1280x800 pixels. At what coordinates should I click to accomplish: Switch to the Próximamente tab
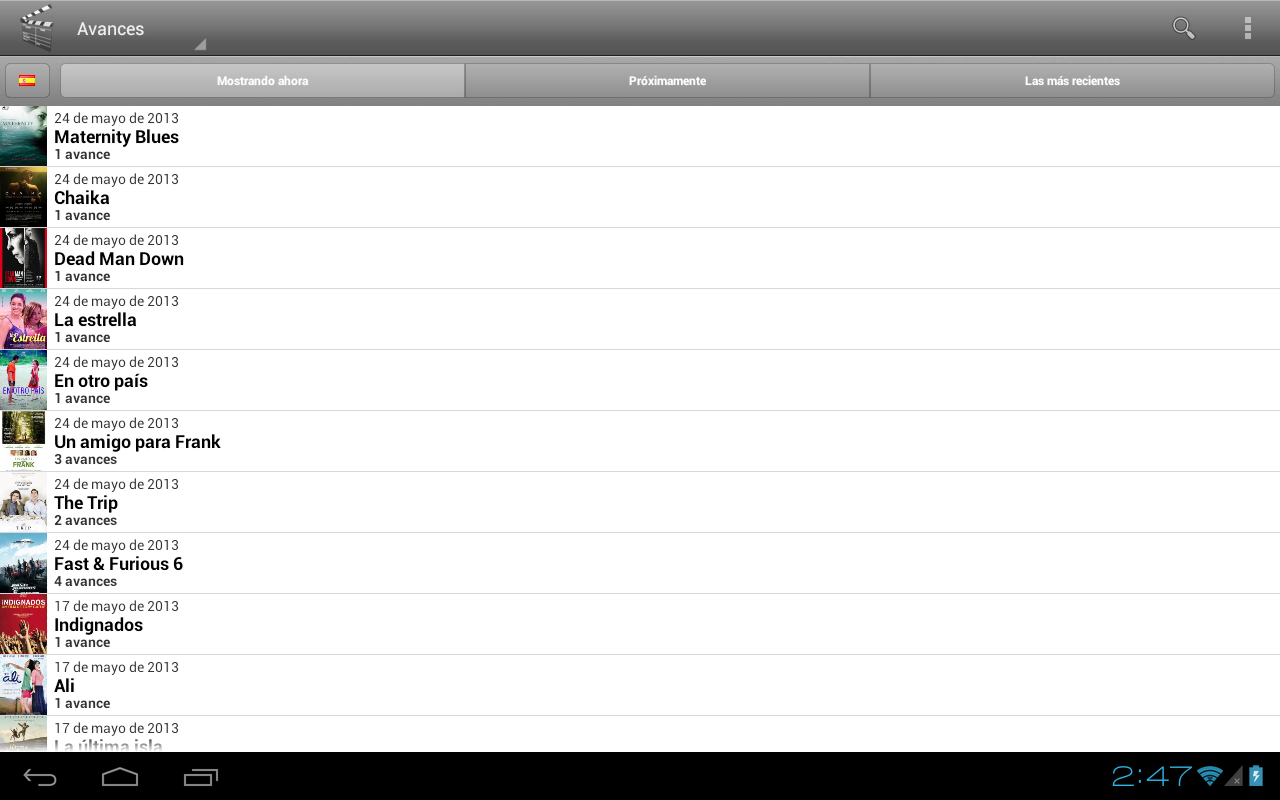(668, 81)
